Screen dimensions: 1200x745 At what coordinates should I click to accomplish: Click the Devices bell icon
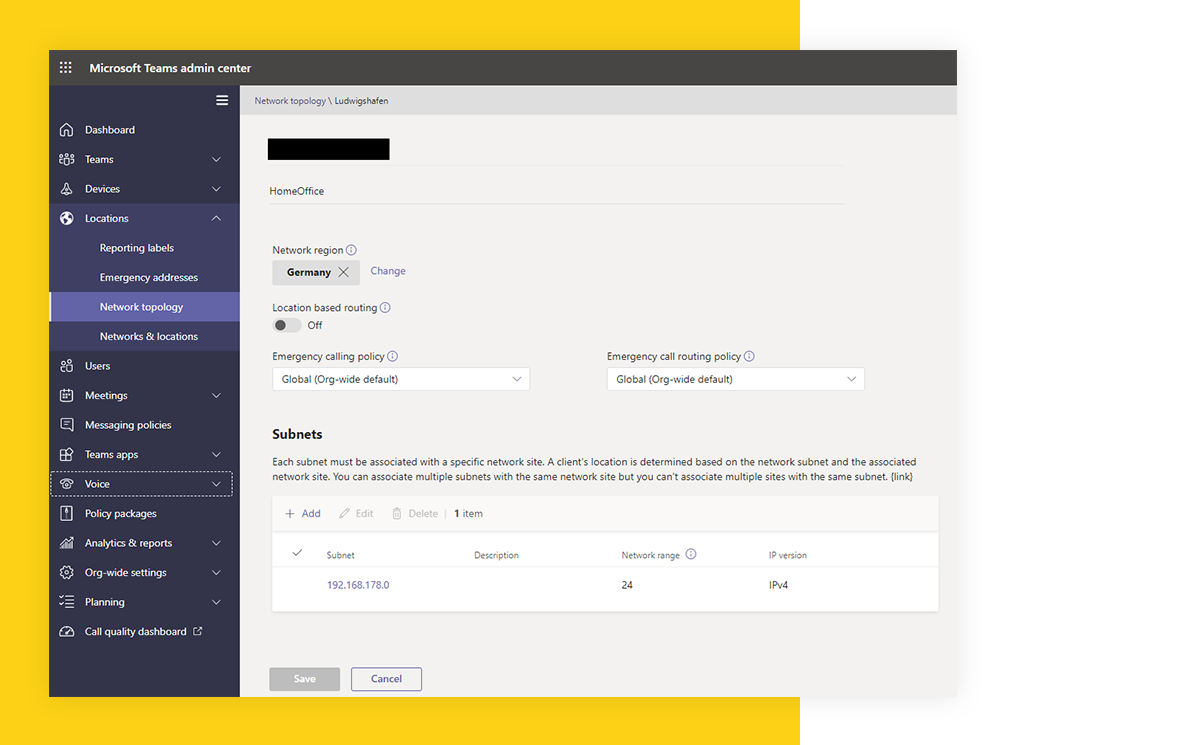[x=67, y=189]
